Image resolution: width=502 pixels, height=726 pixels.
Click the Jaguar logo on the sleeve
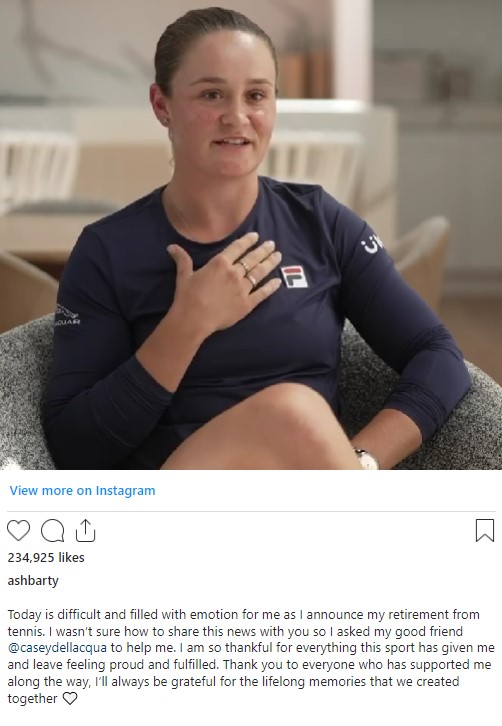click(x=68, y=314)
